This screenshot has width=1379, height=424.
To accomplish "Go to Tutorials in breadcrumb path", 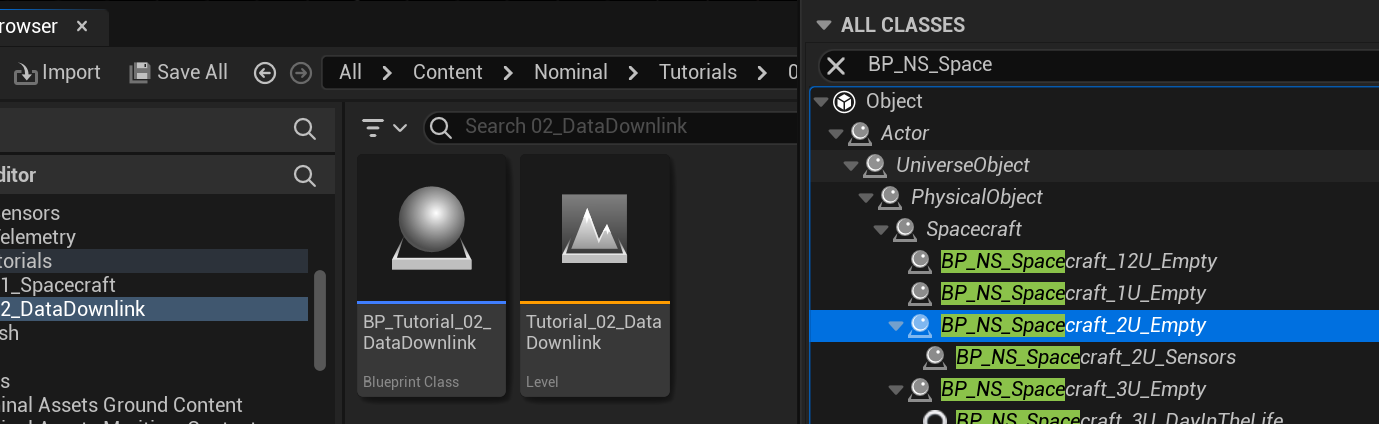I will click(x=697, y=72).
